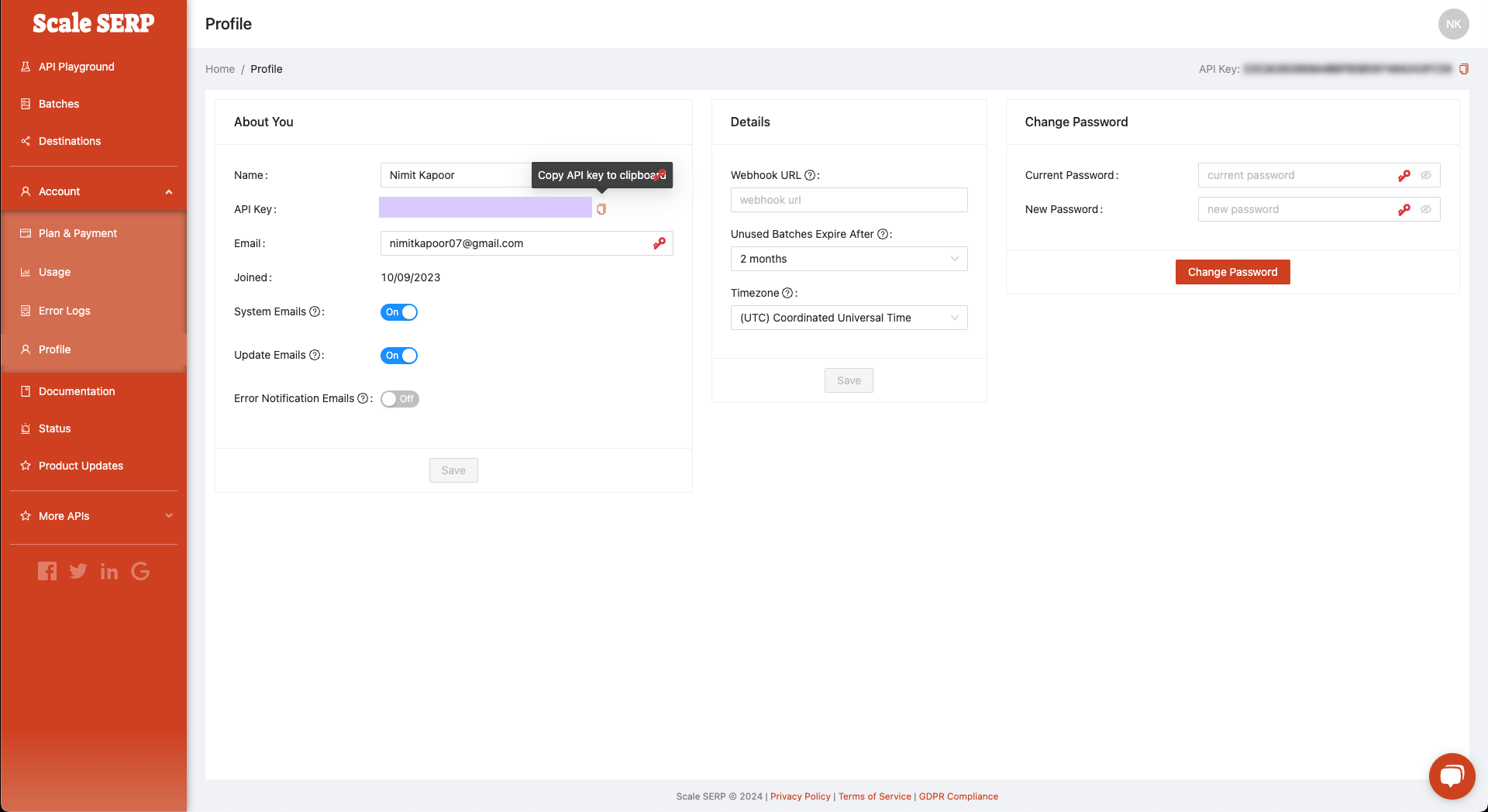Open the API Playground from the sidebar
This screenshot has height=812, width=1488.
75,67
